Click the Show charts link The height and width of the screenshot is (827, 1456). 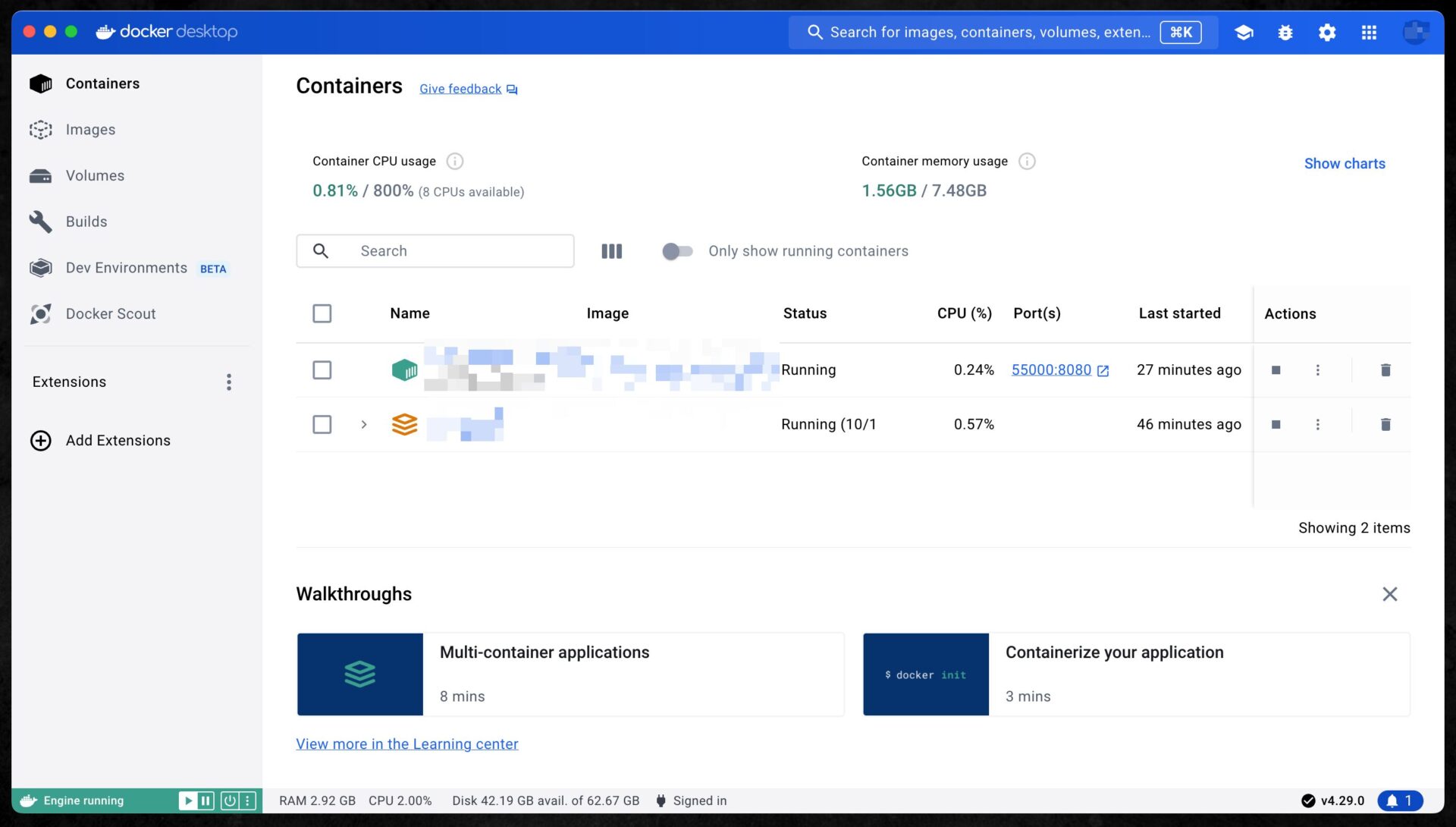1345,164
